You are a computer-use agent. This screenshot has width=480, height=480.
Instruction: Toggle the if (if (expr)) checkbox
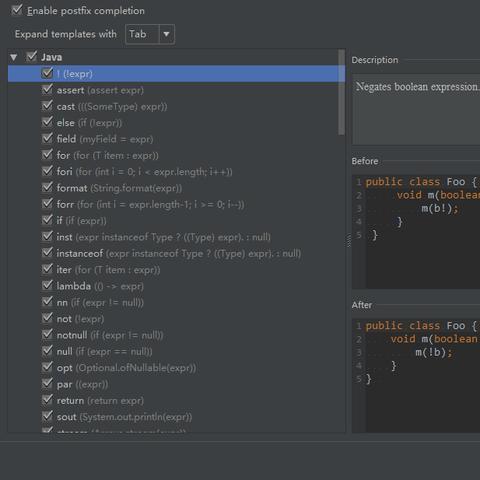click(47, 220)
